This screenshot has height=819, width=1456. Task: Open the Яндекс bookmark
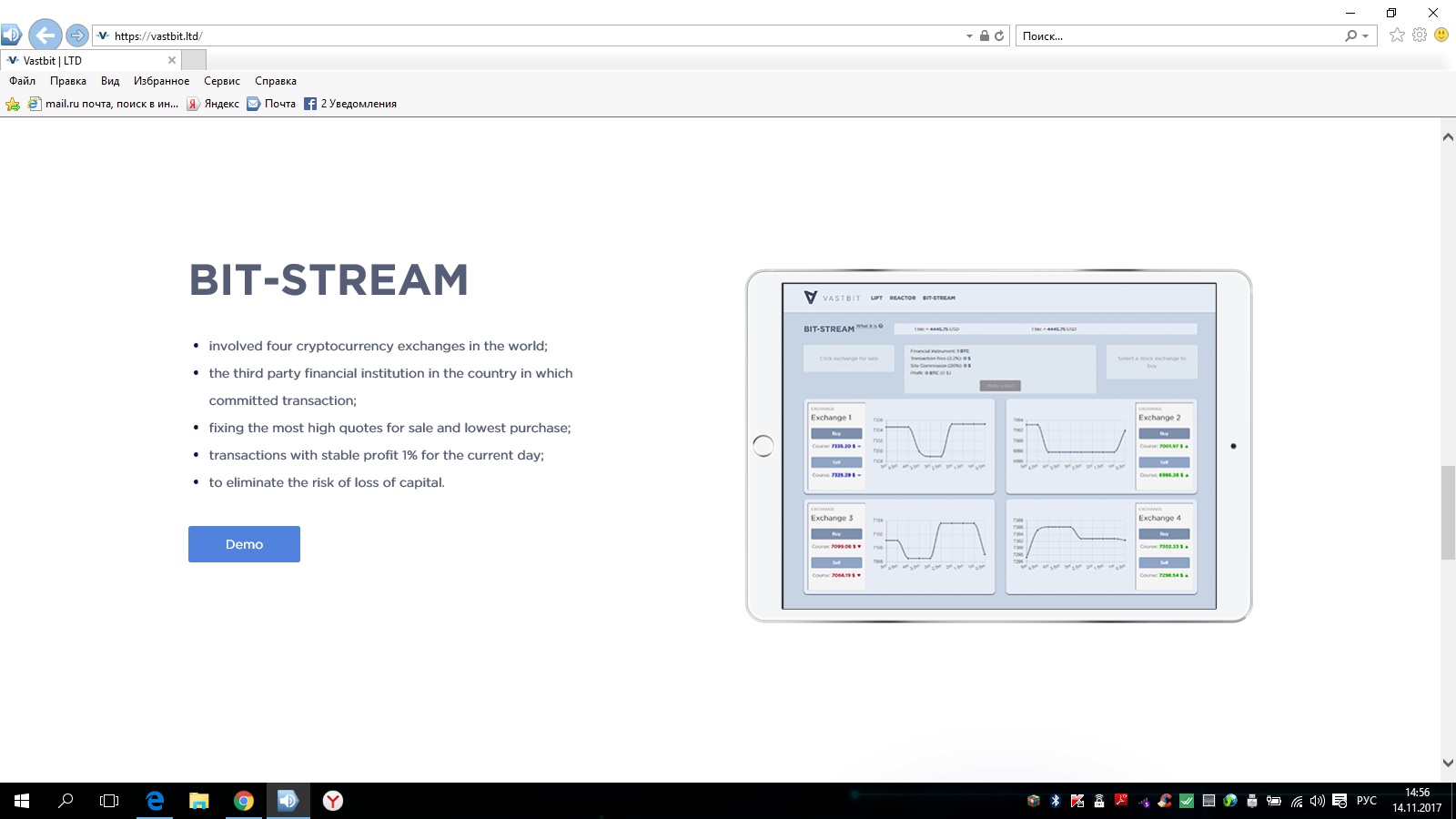(x=214, y=104)
